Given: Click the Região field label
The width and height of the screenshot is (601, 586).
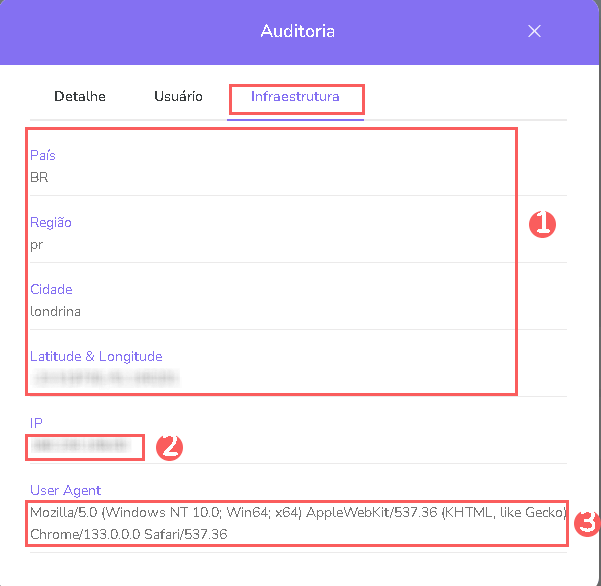Looking at the screenshot, I should [51, 223].
